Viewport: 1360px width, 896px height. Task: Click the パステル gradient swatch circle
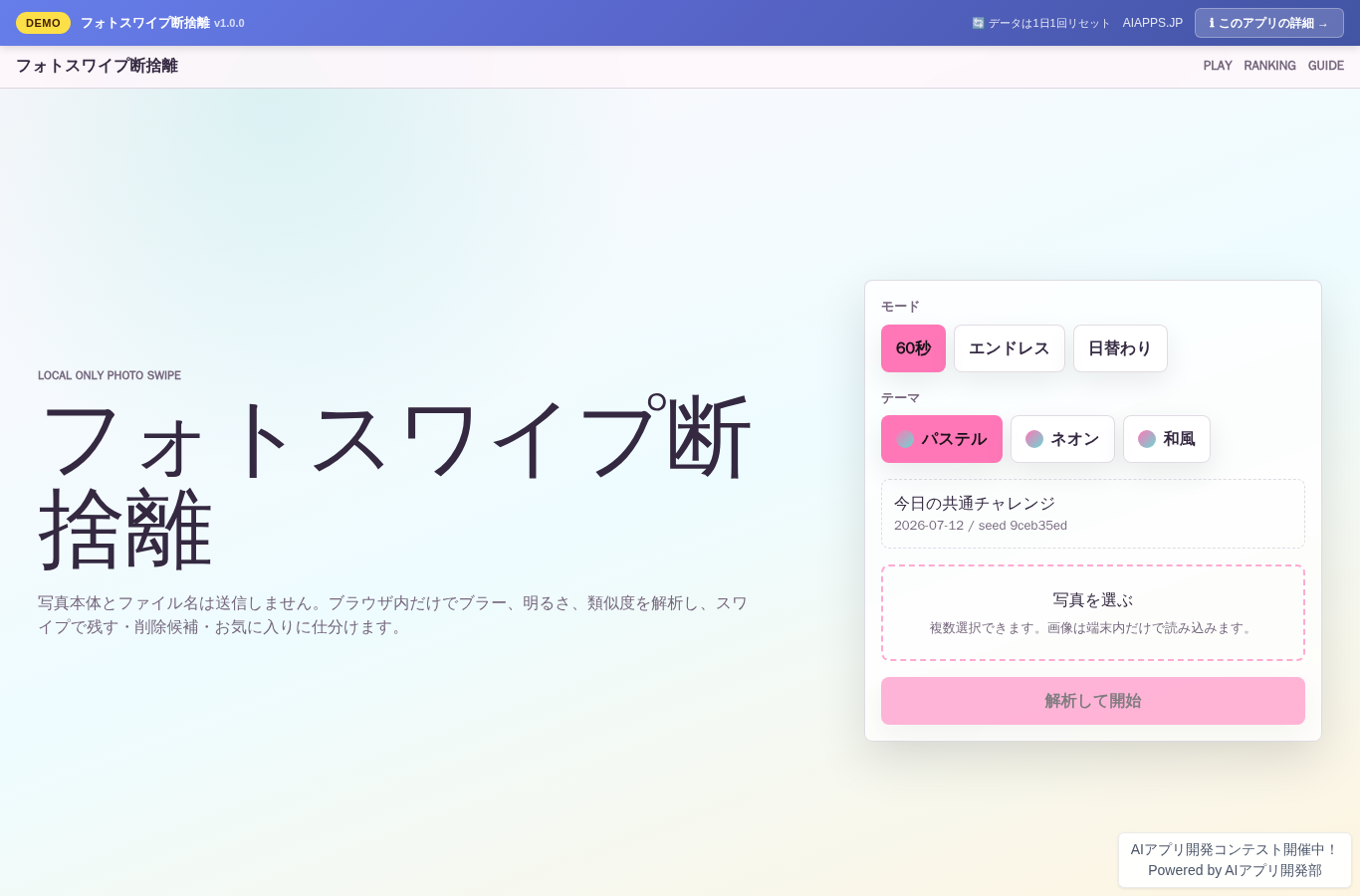(x=905, y=439)
